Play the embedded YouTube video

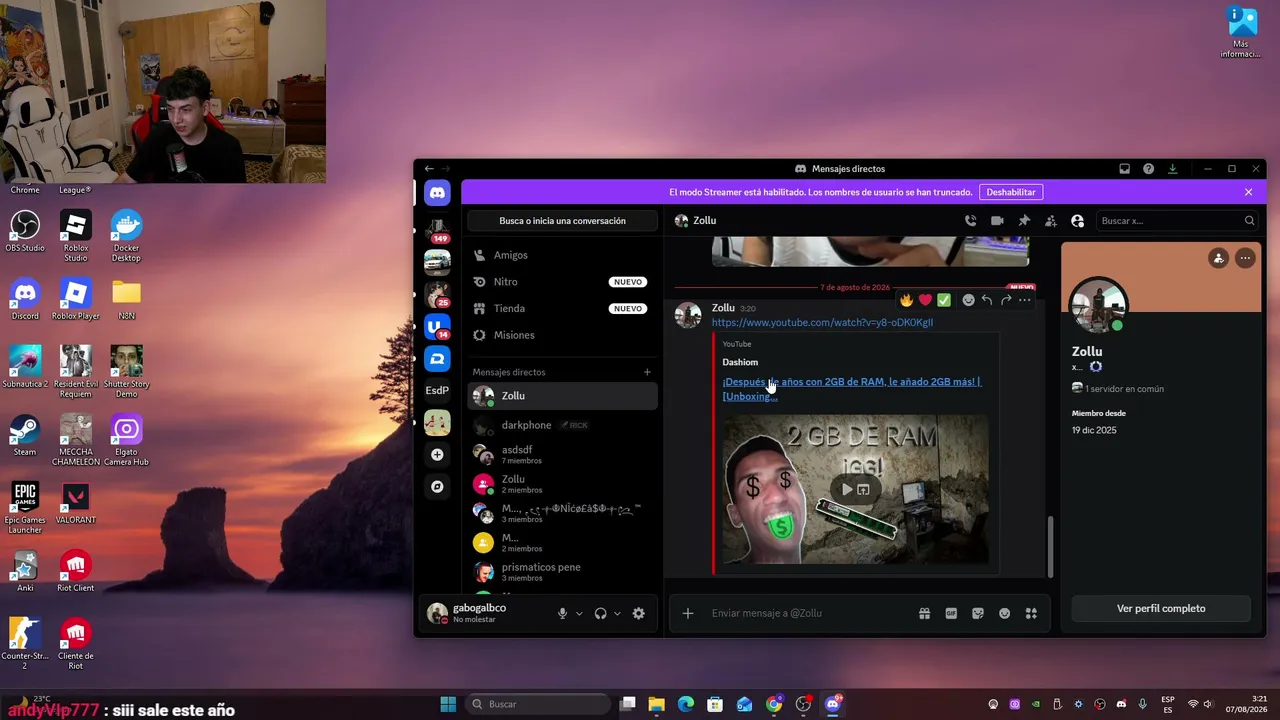(x=847, y=490)
